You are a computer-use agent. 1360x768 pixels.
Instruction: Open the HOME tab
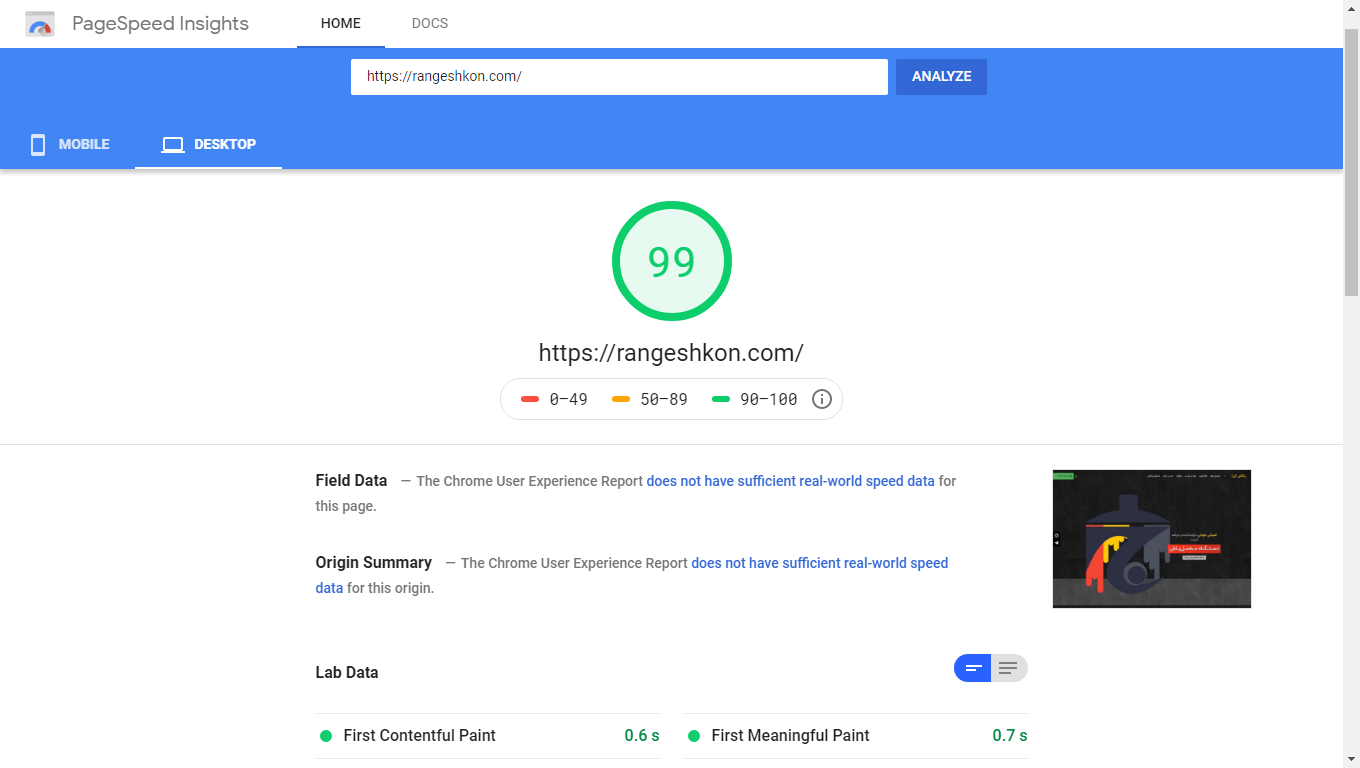pyautogui.click(x=341, y=23)
